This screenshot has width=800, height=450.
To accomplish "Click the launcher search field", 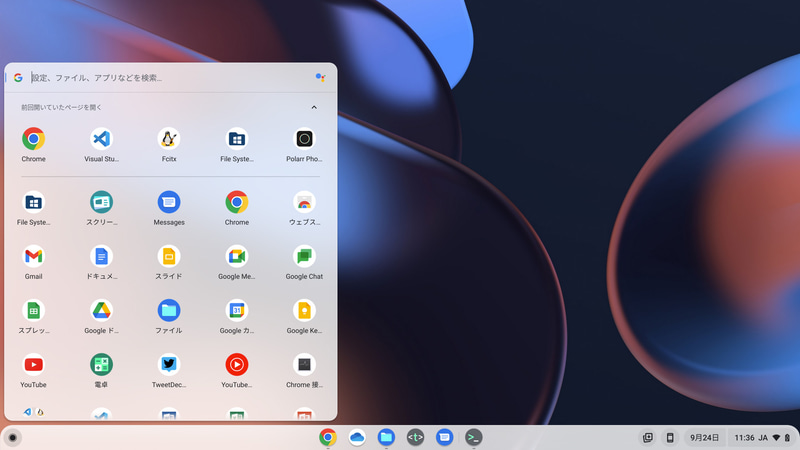I will pos(171,78).
